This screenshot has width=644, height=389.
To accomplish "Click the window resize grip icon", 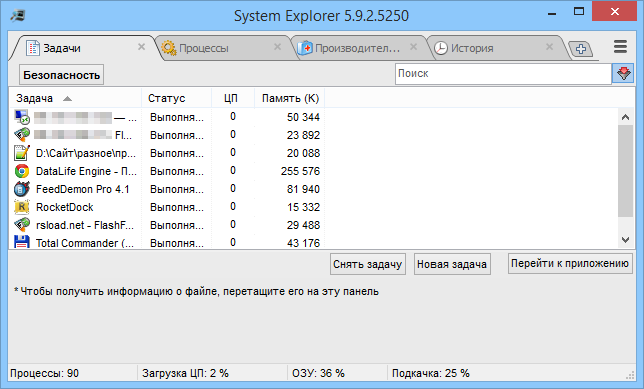I will click(630, 375).
